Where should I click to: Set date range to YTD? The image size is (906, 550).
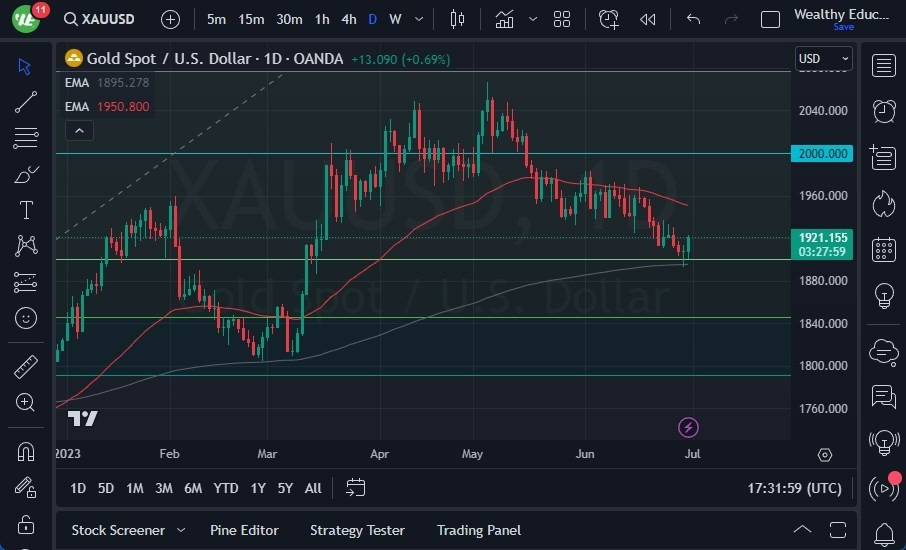[225, 488]
